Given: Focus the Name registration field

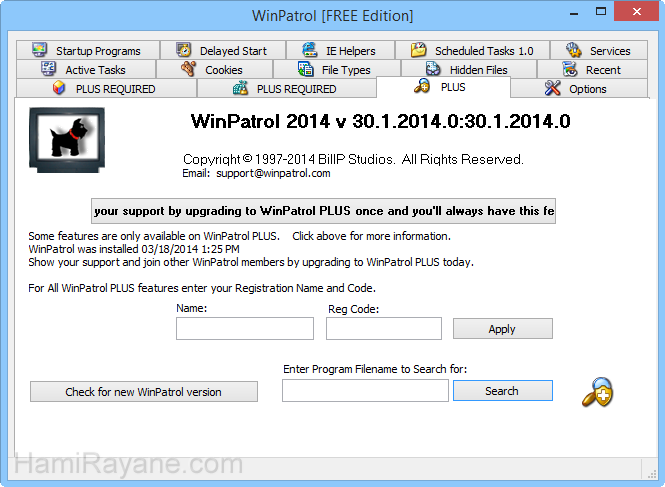Looking at the screenshot, I should [x=245, y=329].
